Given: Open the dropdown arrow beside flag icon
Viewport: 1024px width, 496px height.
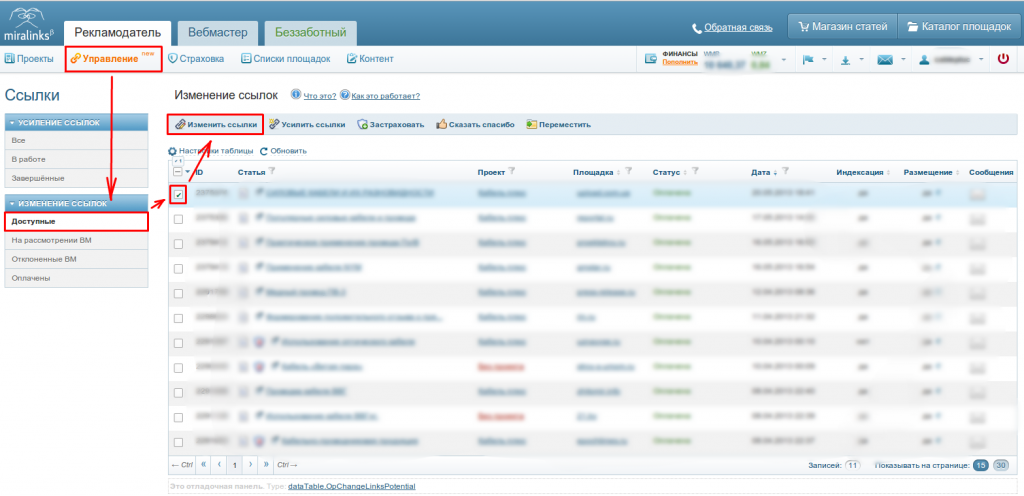Looking at the screenshot, I should (824, 60).
